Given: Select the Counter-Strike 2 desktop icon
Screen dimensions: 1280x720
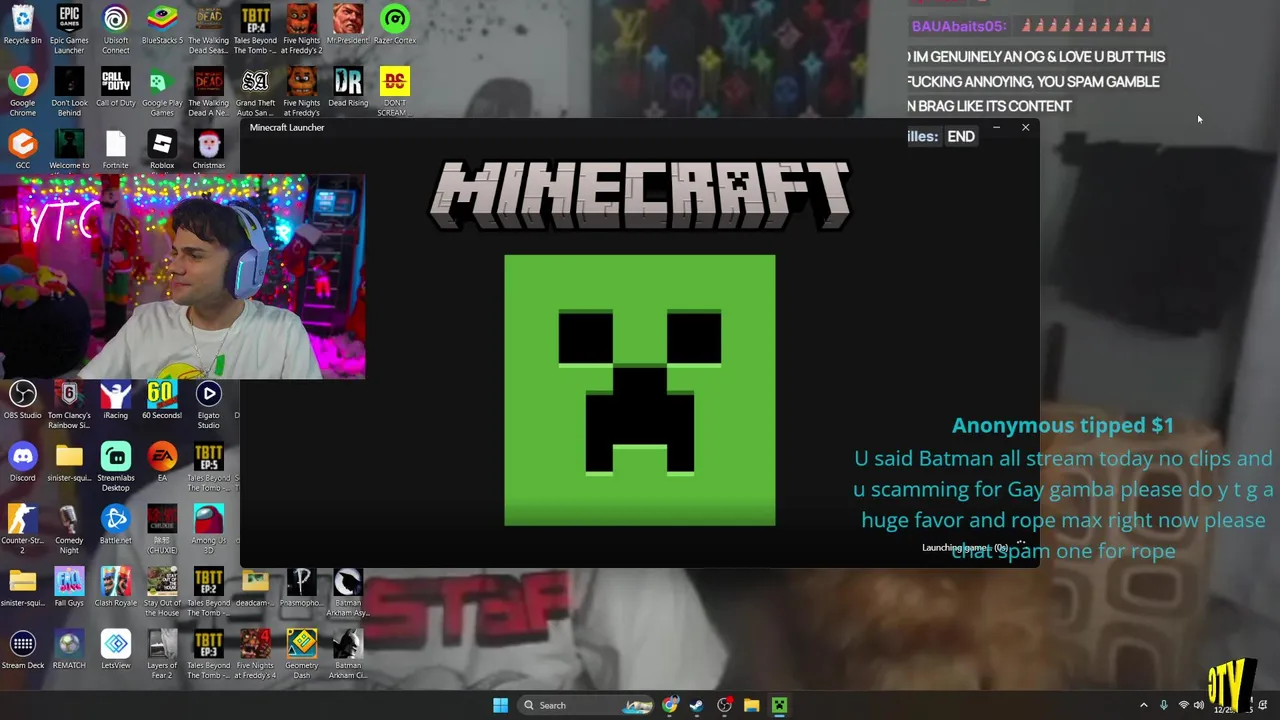Looking at the screenshot, I should [22, 530].
